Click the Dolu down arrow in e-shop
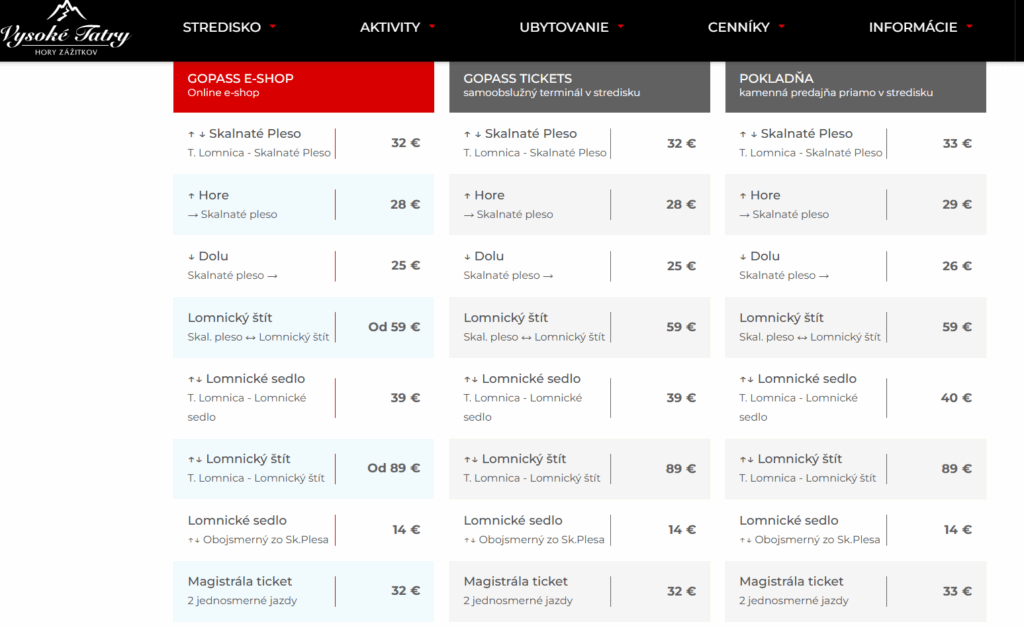Viewport: 1024px width, 626px height. (x=191, y=257)
